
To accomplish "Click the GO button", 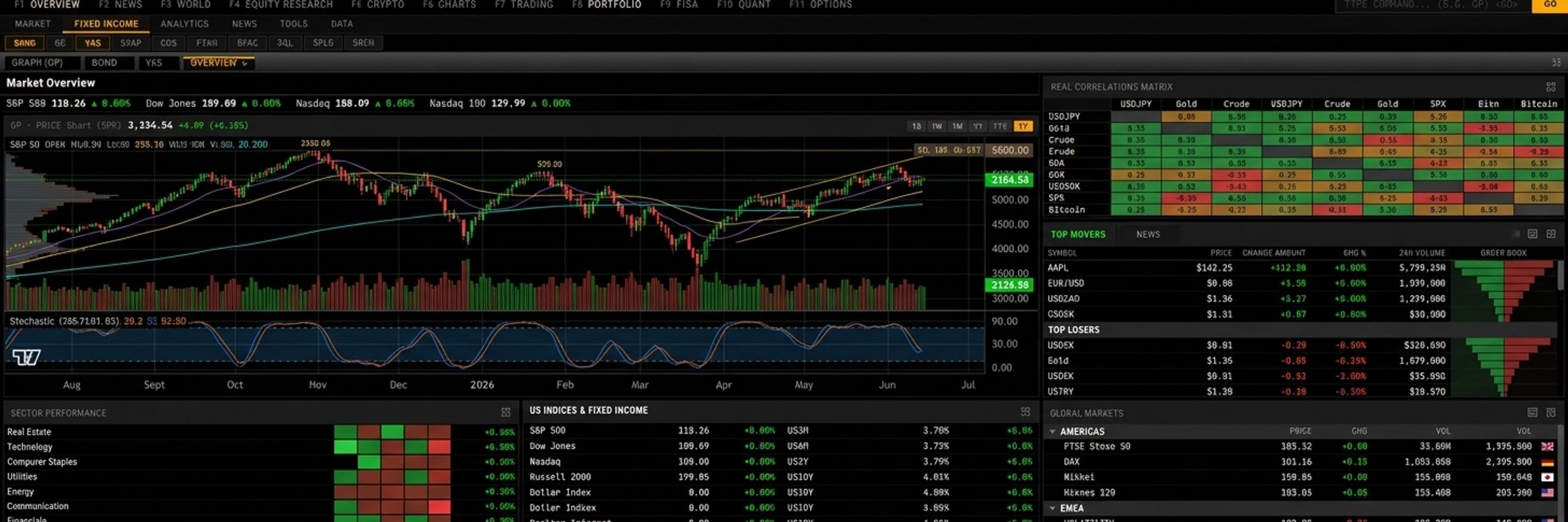I will pos(1550,5).
